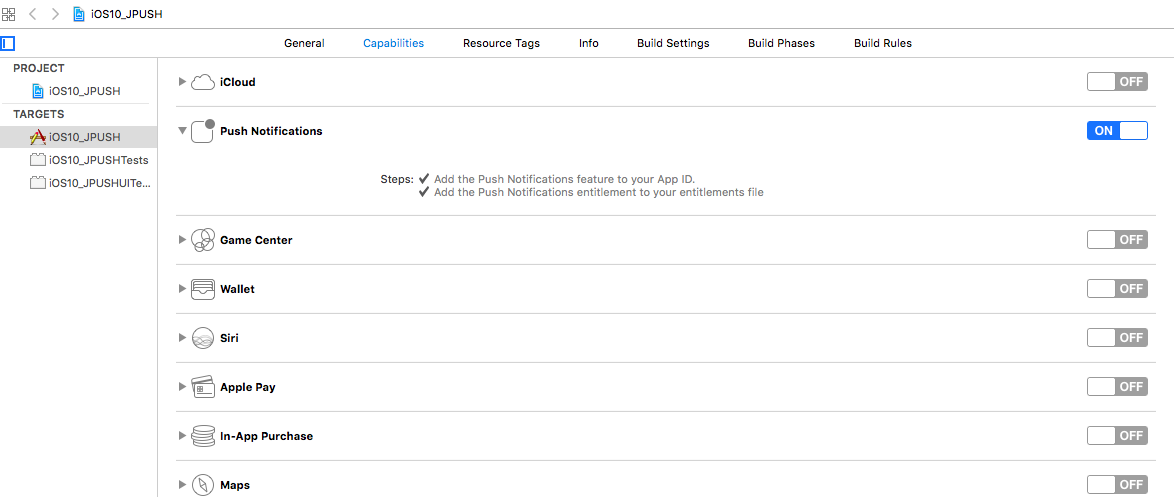Click the iOS10_JPUSHUITests bundle icon
Screen dimensions: 1174x497
coord(37,183)
